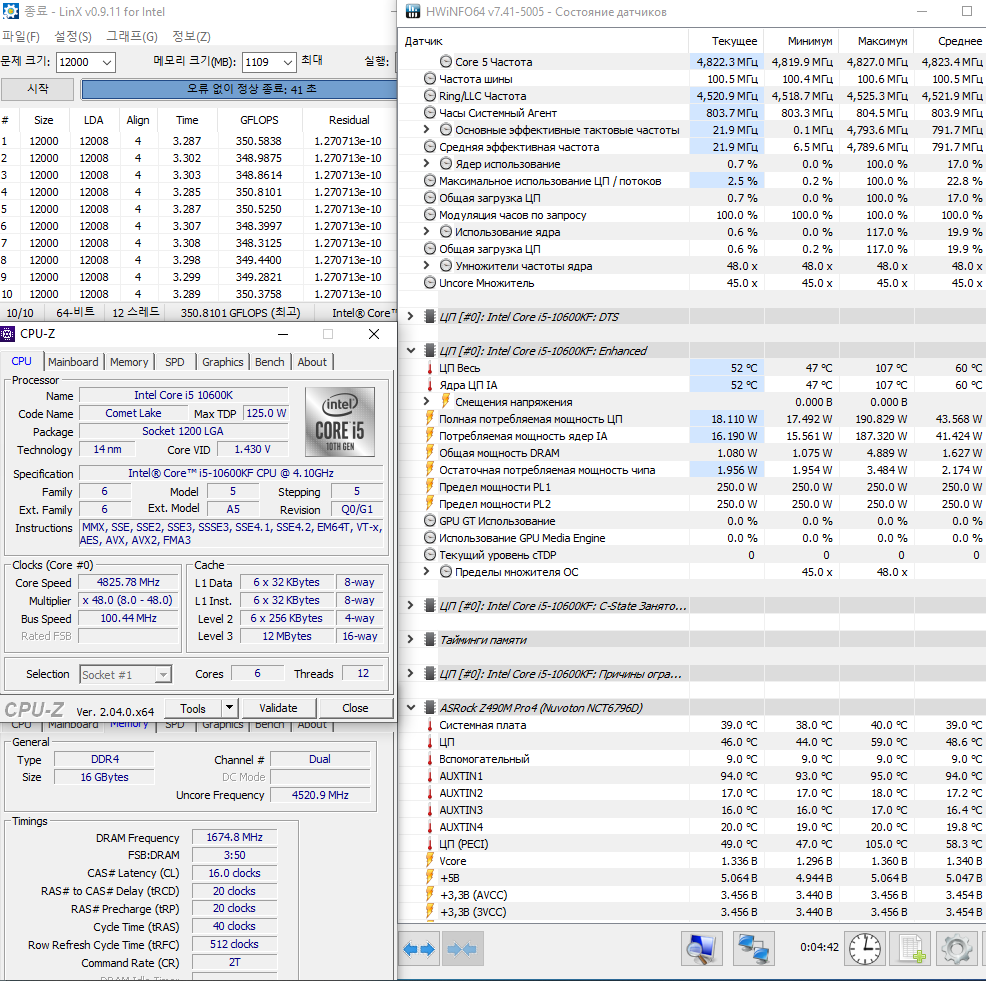Click thermometer icon beside AUXTIN1
The image size is (986, 981).
[430, 776]
